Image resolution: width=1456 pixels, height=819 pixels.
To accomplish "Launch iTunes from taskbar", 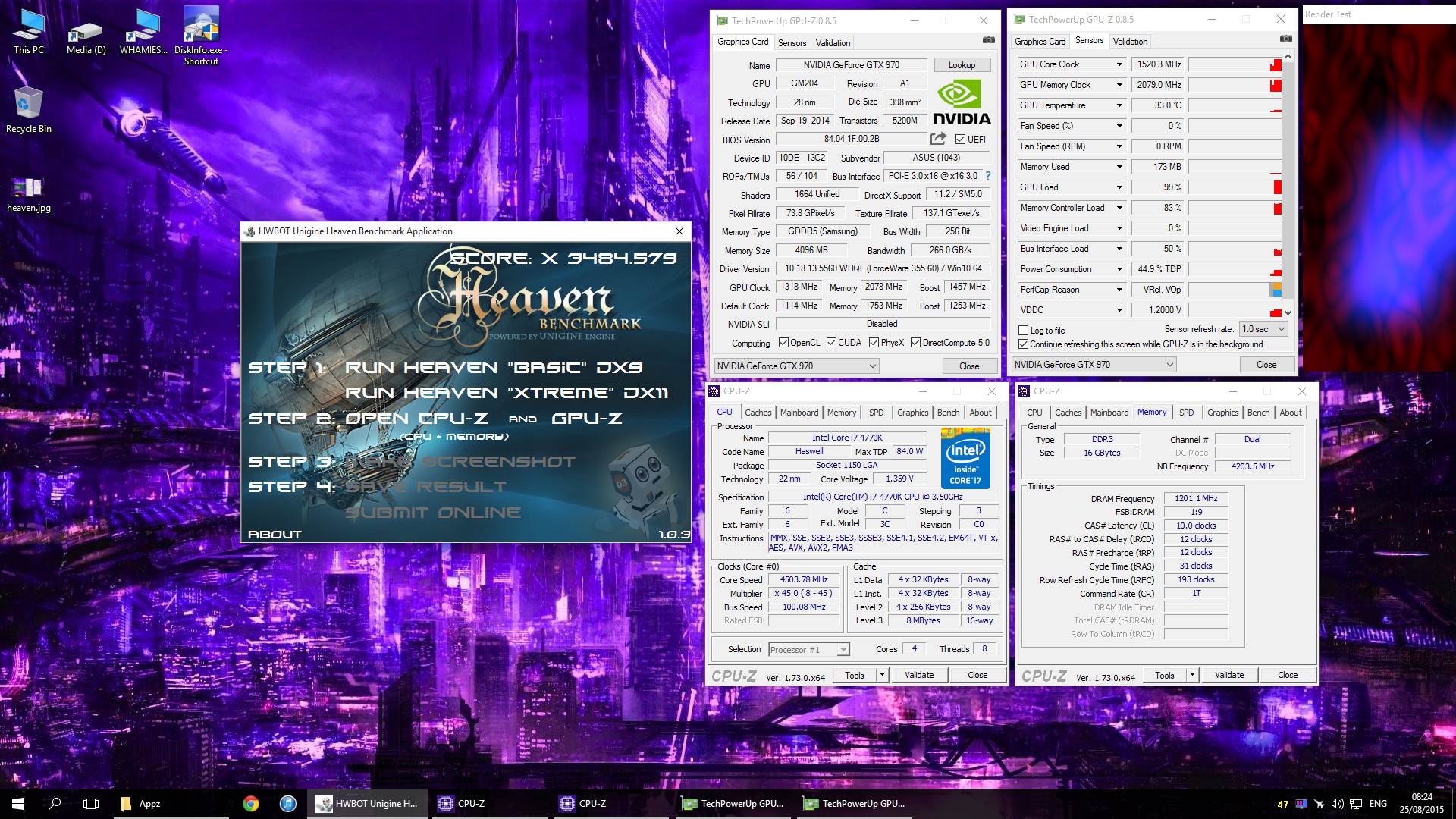I will coord(288,804).
